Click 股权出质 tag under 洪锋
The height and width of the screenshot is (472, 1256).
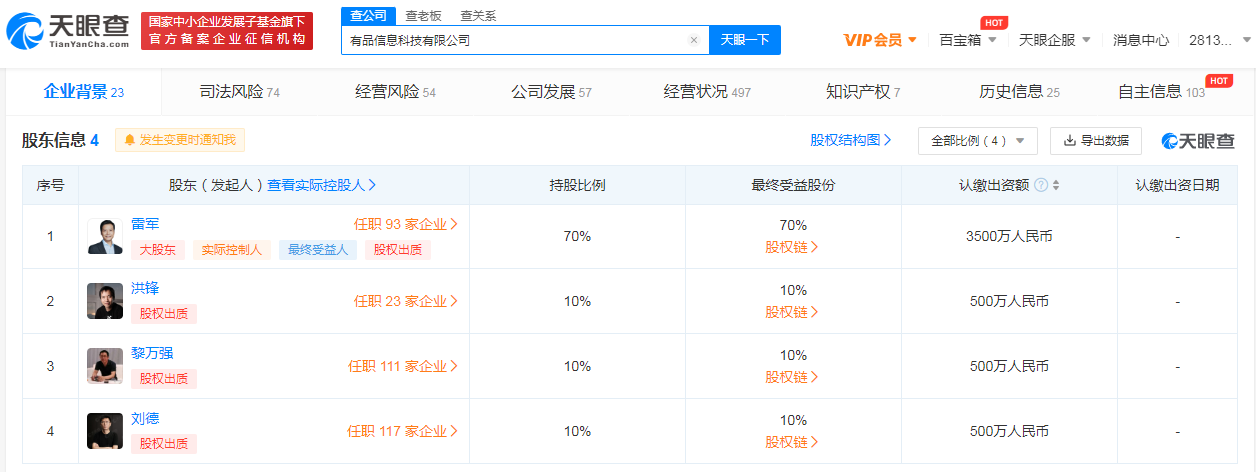(164, 314)
